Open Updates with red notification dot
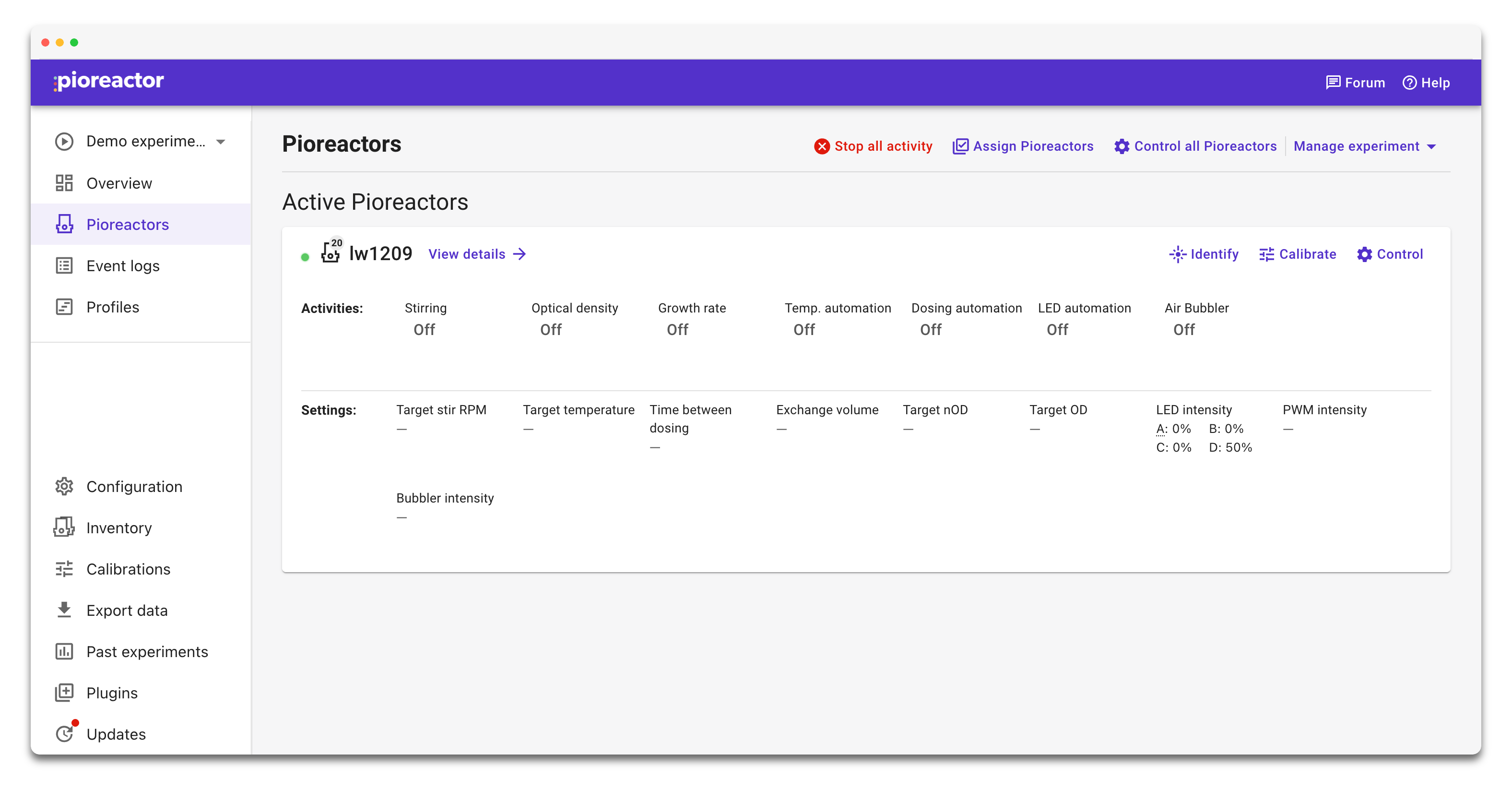The height and width of the screenshot is (791, 1512). click(116, 734)
